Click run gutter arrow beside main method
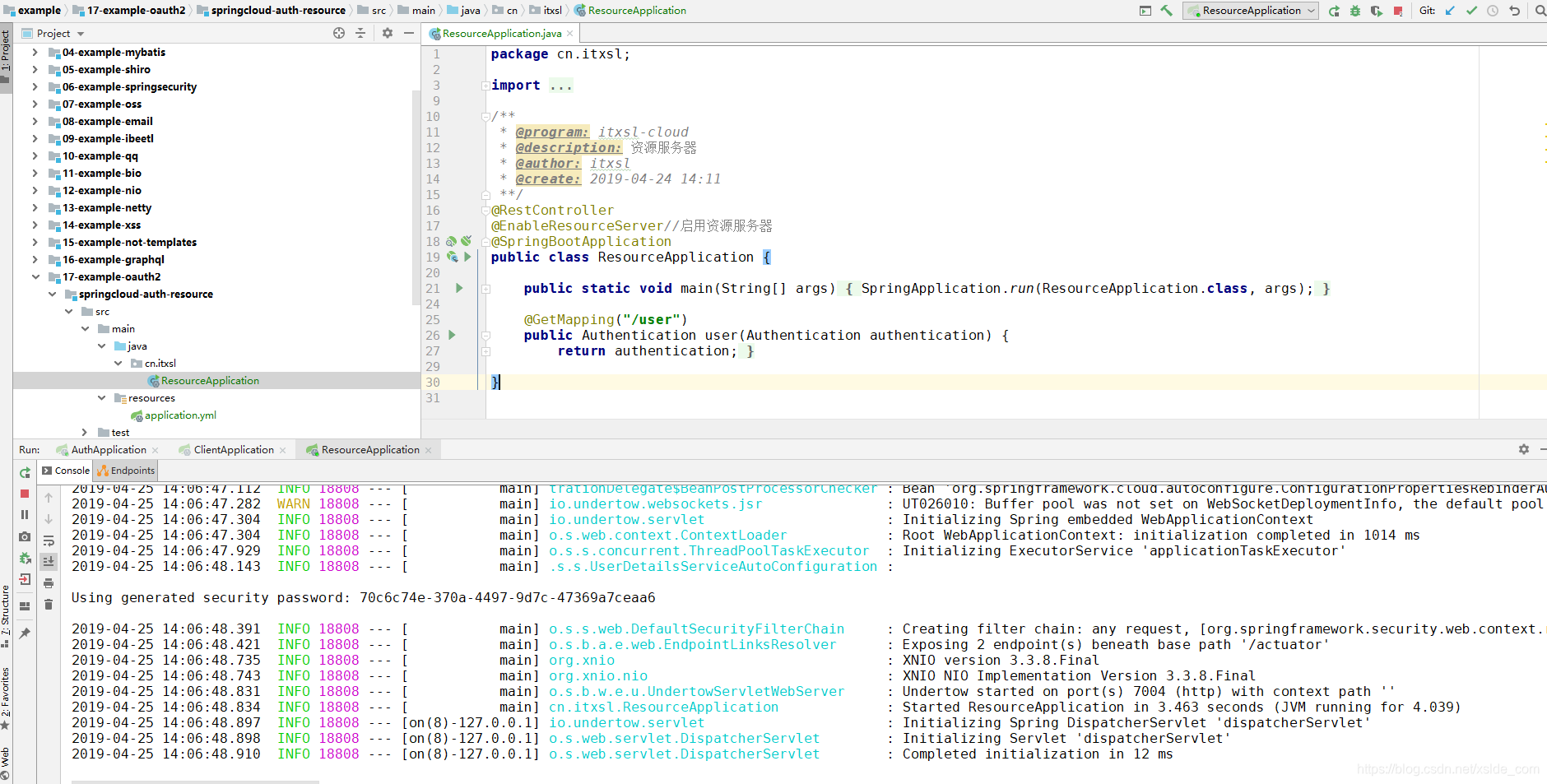 click(x=459, y=288)
